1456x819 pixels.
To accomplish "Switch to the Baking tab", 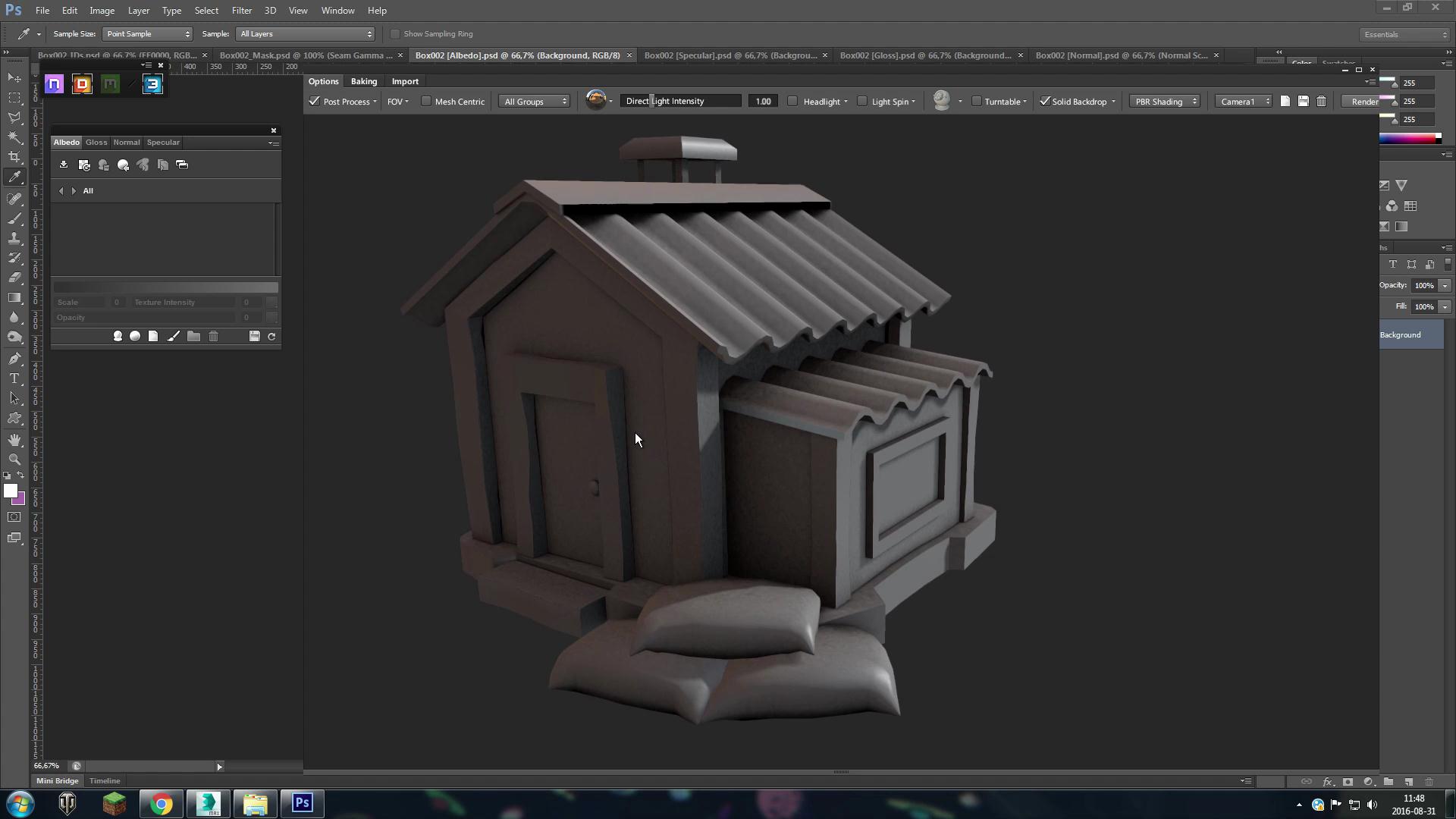I will pyautogui.click(x=364, y=81).
